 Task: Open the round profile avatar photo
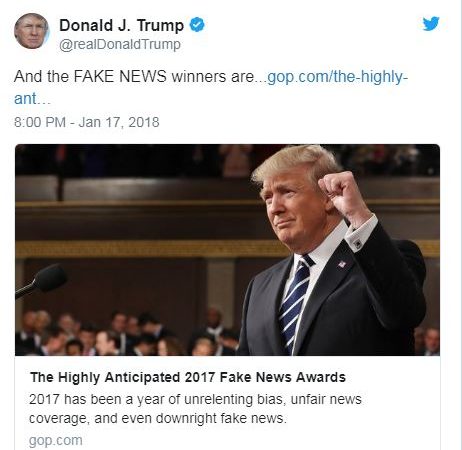pyautogui.click(x=32, y=31)
